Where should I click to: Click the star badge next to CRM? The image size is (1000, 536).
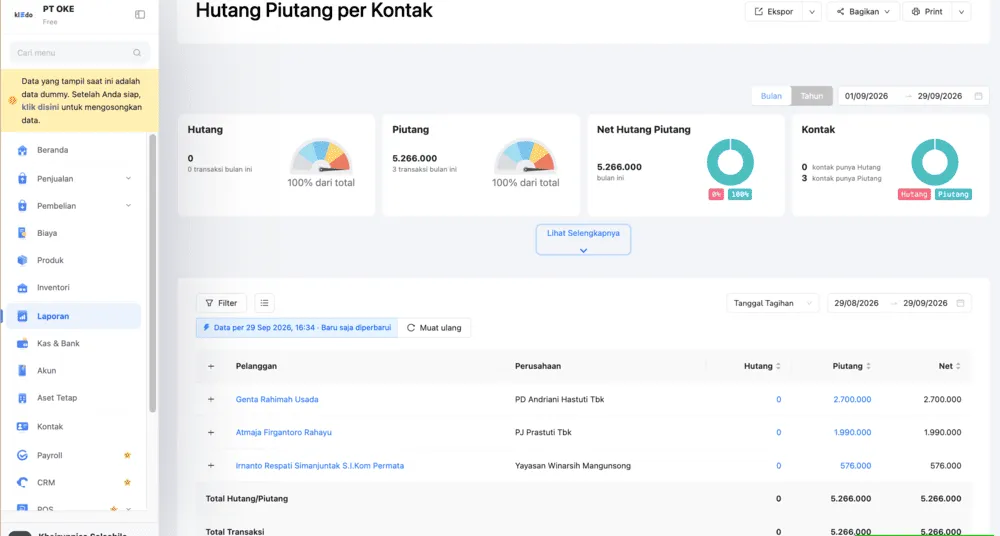tap(128, 482)
